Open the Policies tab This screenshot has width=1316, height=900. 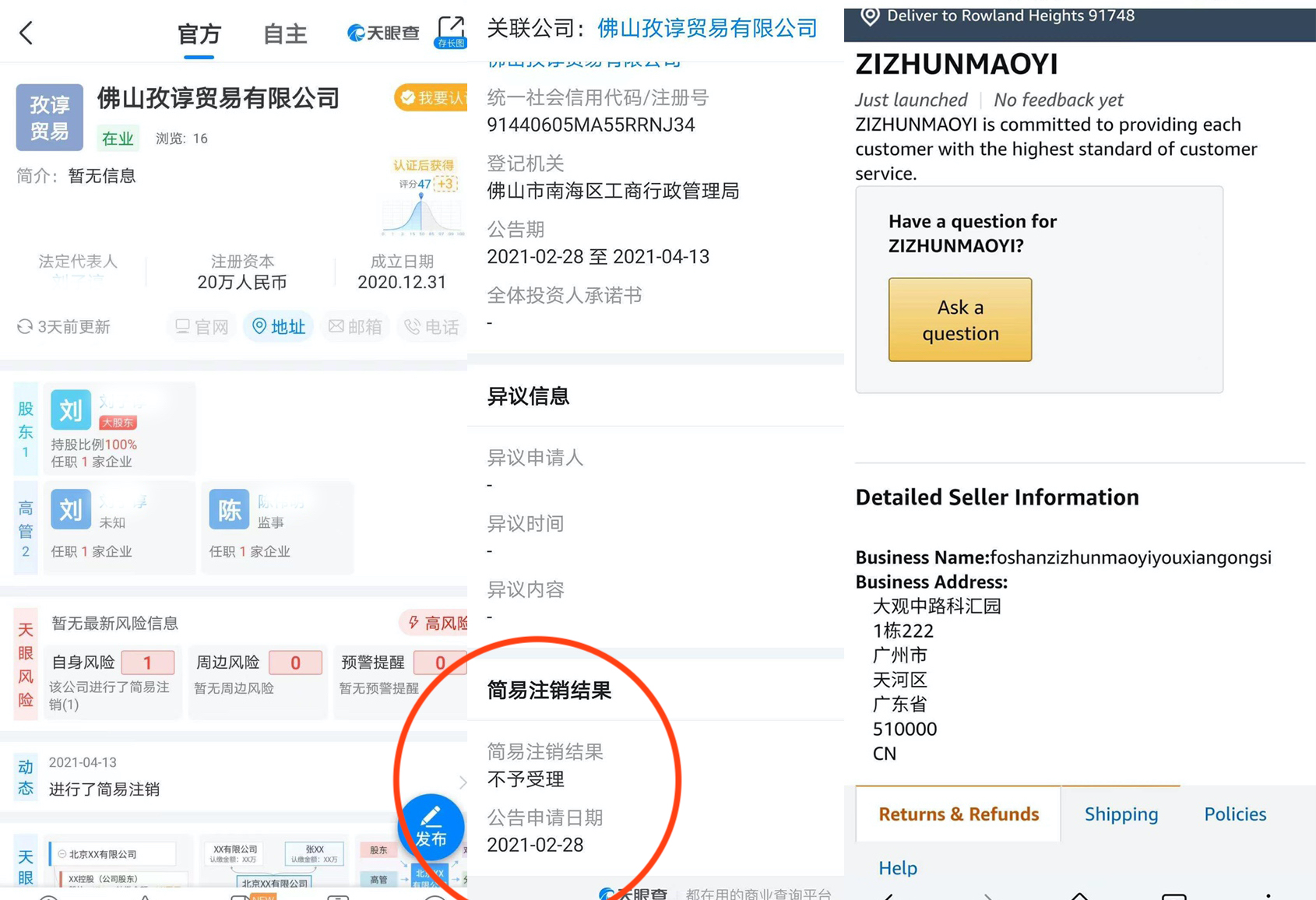[x=1235, y=814]
